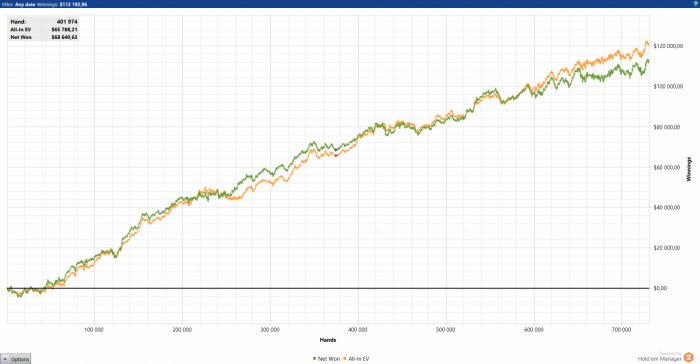This screenshot has width=700, height=364.
Task: Click the All-In EV tooltip value
Action: pyautogui.click(x=64, y=29)
